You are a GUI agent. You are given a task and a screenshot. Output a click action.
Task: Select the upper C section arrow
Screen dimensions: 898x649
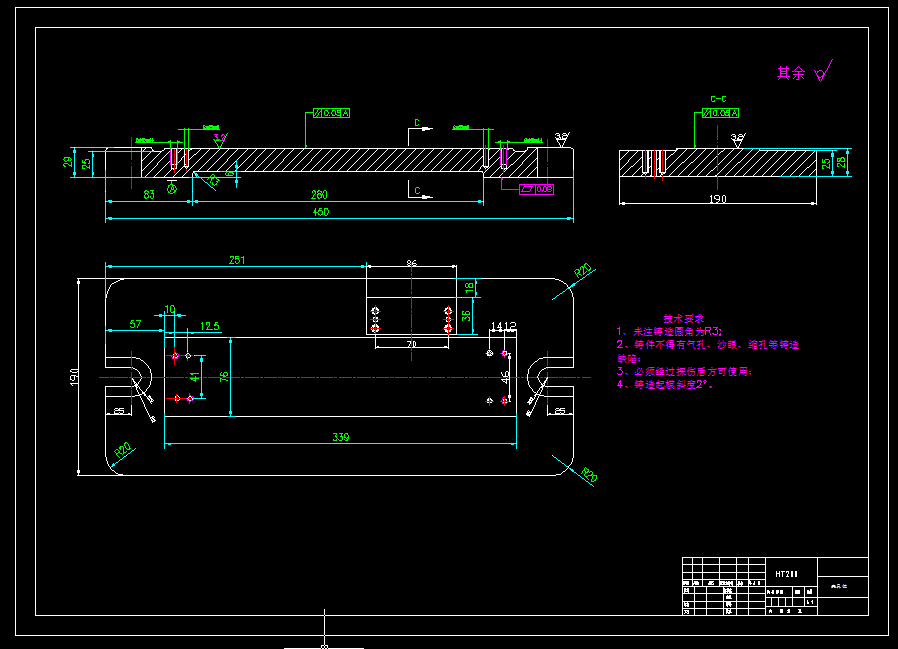(420, 127)
